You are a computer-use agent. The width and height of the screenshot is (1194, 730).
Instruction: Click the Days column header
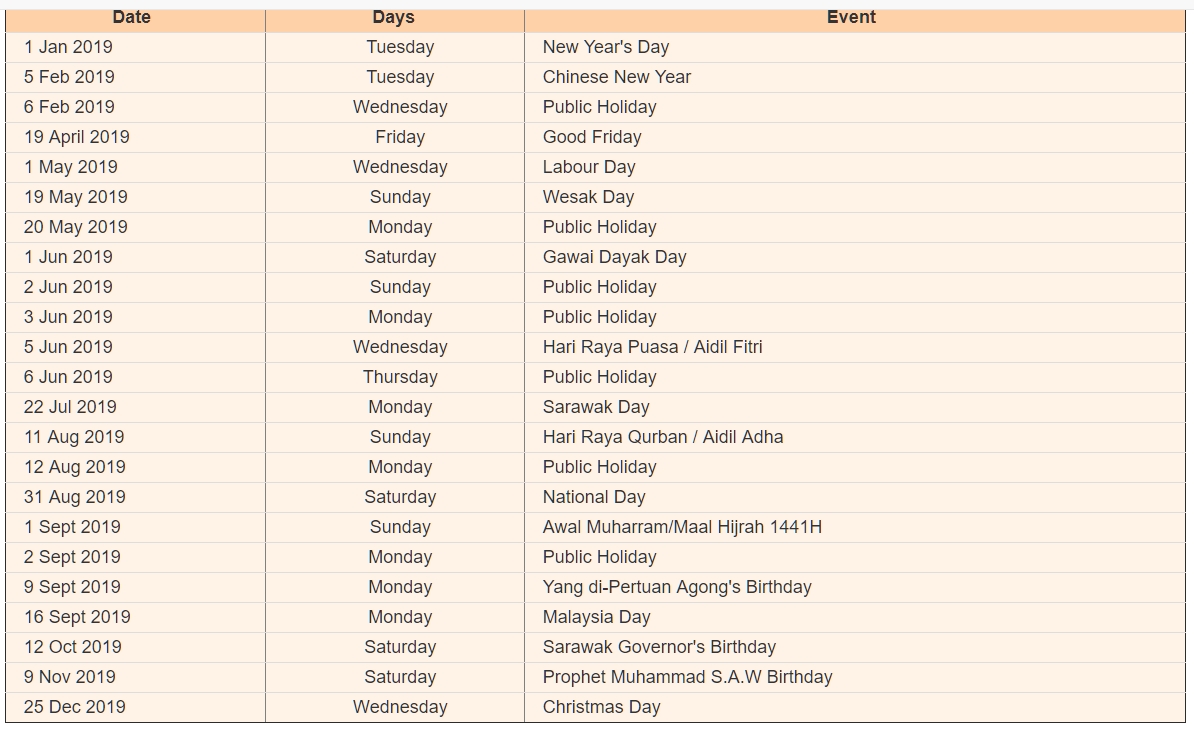(393, 17)
